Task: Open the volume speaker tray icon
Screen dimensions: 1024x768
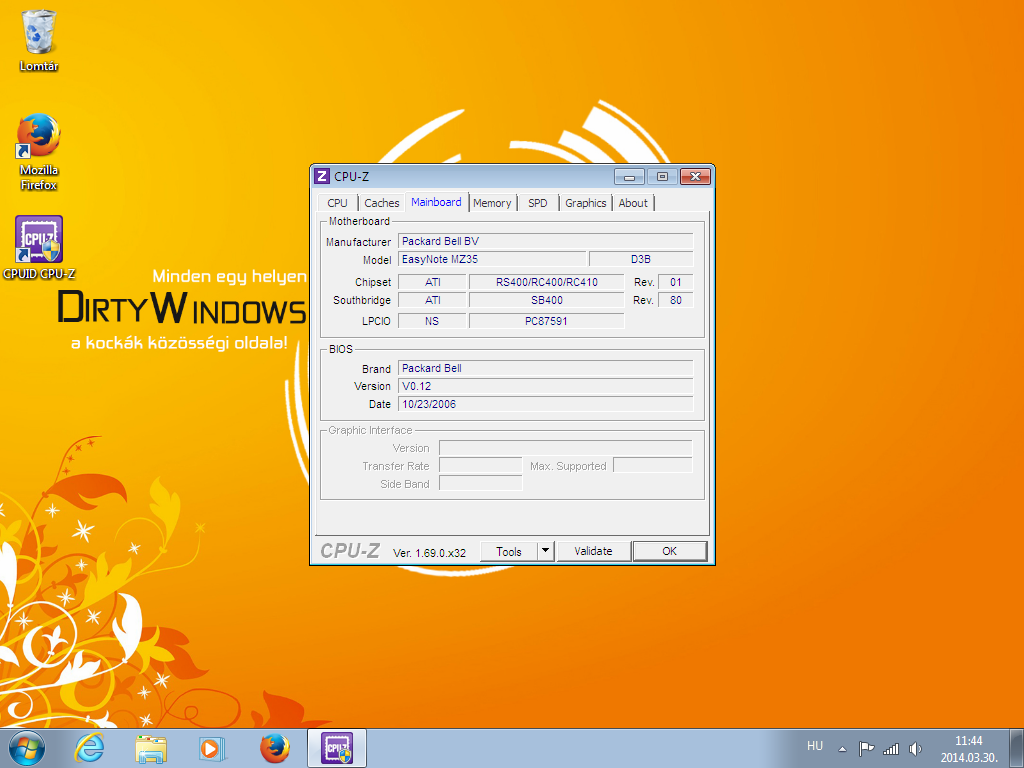Action: [916, 748]
